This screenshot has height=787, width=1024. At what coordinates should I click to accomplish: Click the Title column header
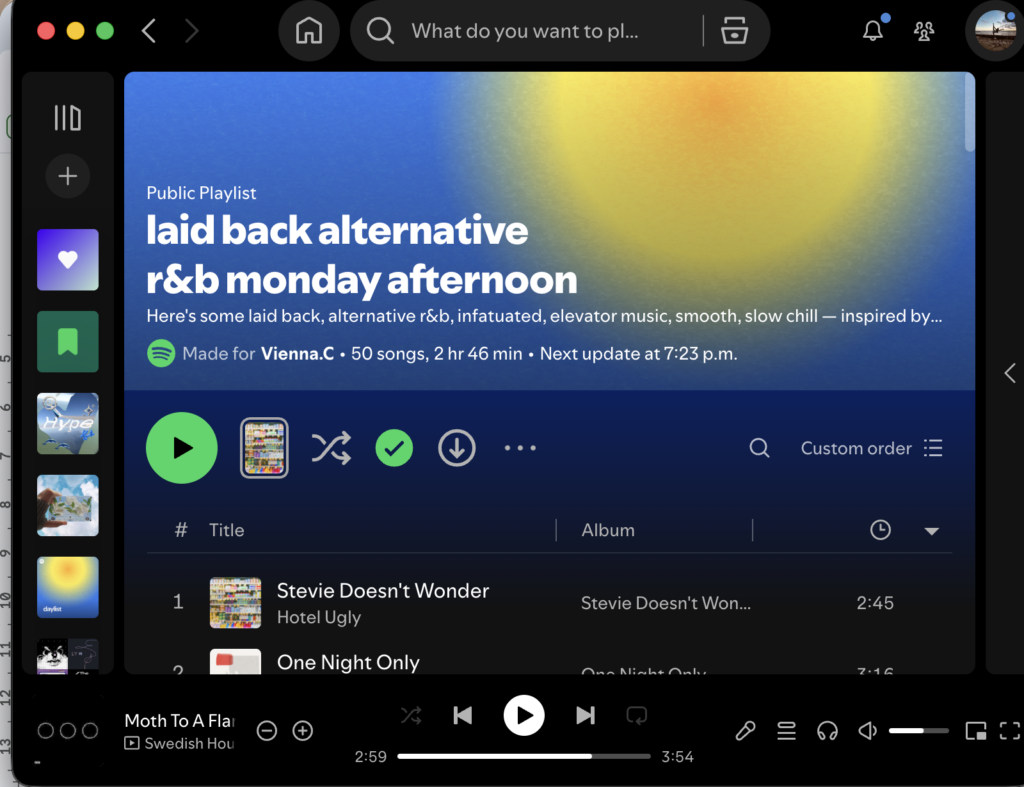tap(227, 530)
